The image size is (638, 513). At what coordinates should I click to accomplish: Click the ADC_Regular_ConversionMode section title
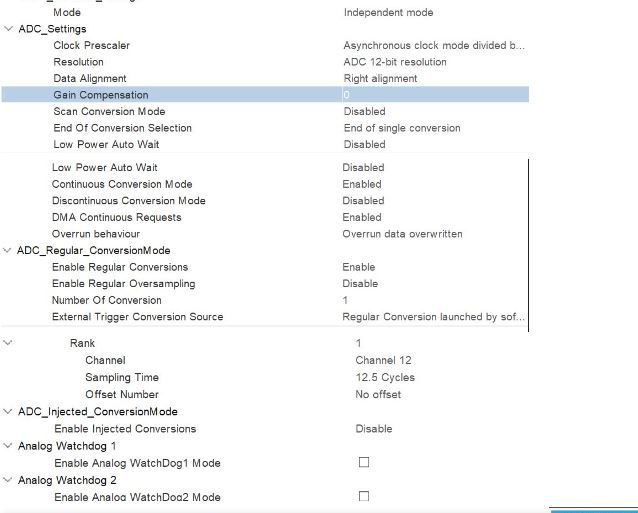click(94, 251)
